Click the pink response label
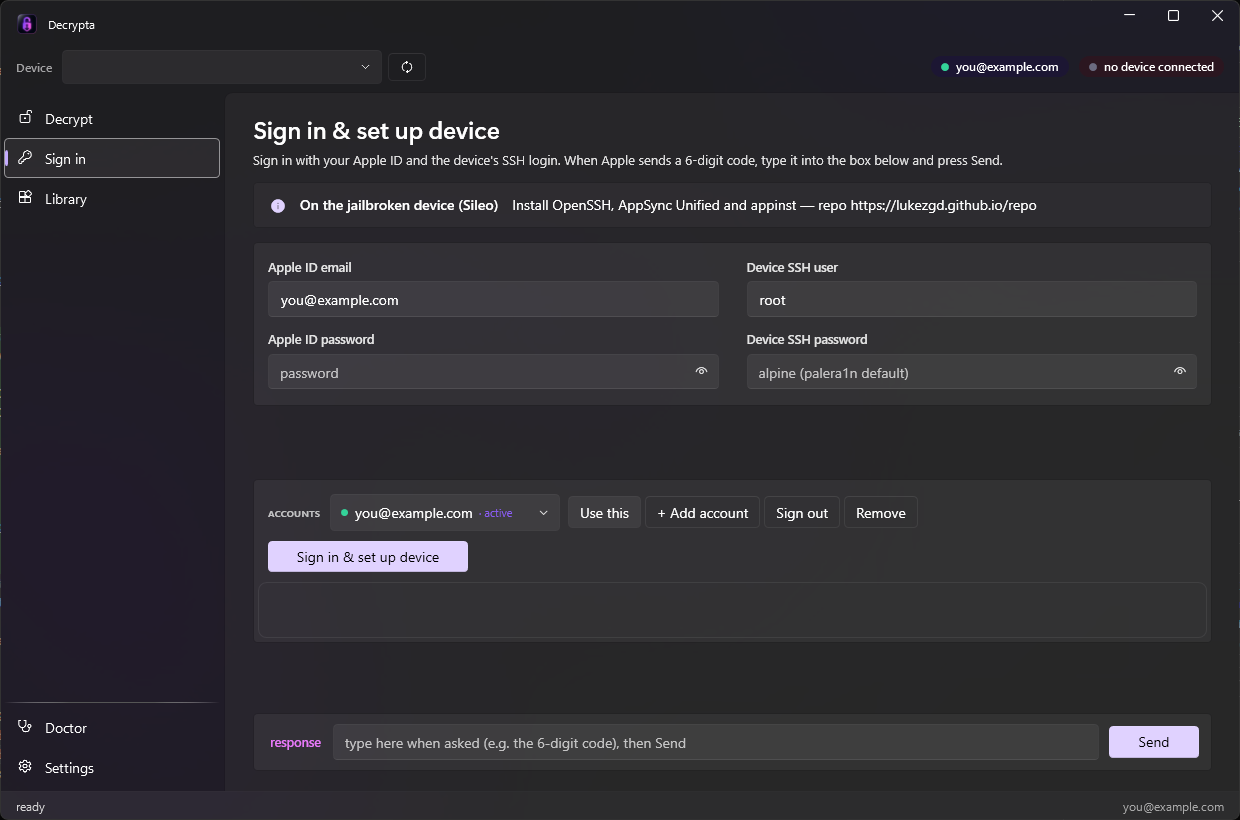The width and height of the screenshot is (1240, 820). point(295,742)
